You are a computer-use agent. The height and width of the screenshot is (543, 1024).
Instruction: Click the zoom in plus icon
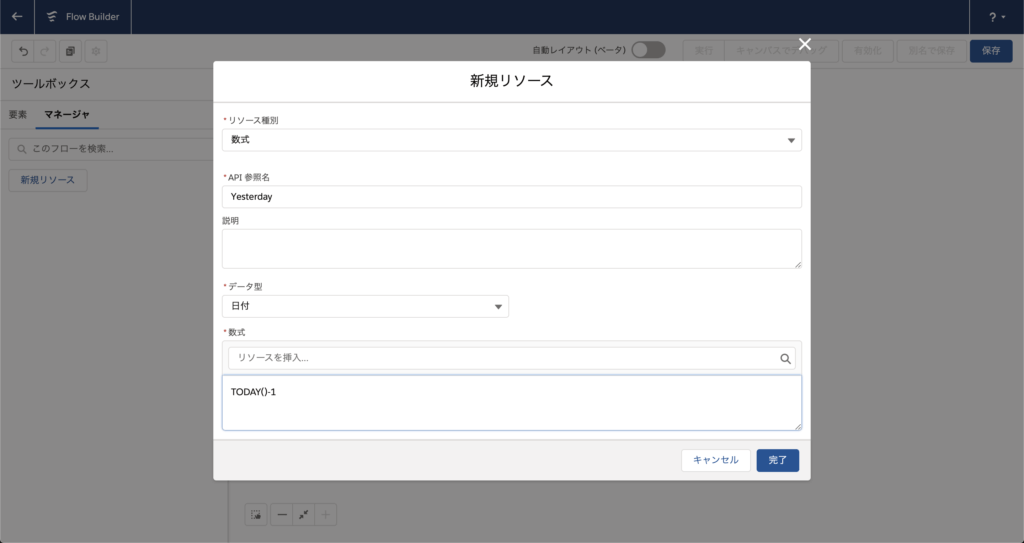tap(326, 515)
